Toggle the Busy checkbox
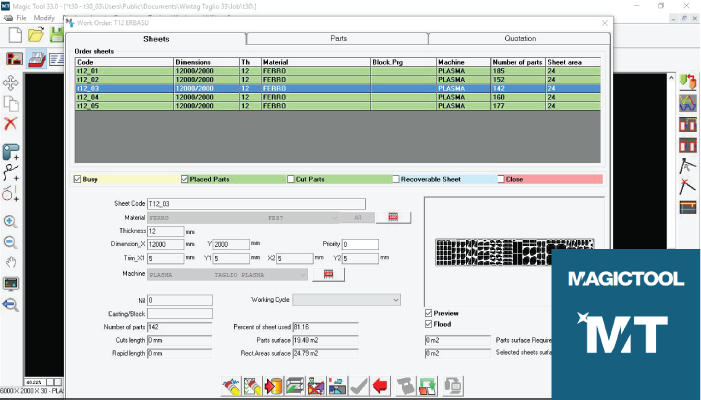Image resolution: width=701 pixels, height=400 pixels. tap(79, 180)
